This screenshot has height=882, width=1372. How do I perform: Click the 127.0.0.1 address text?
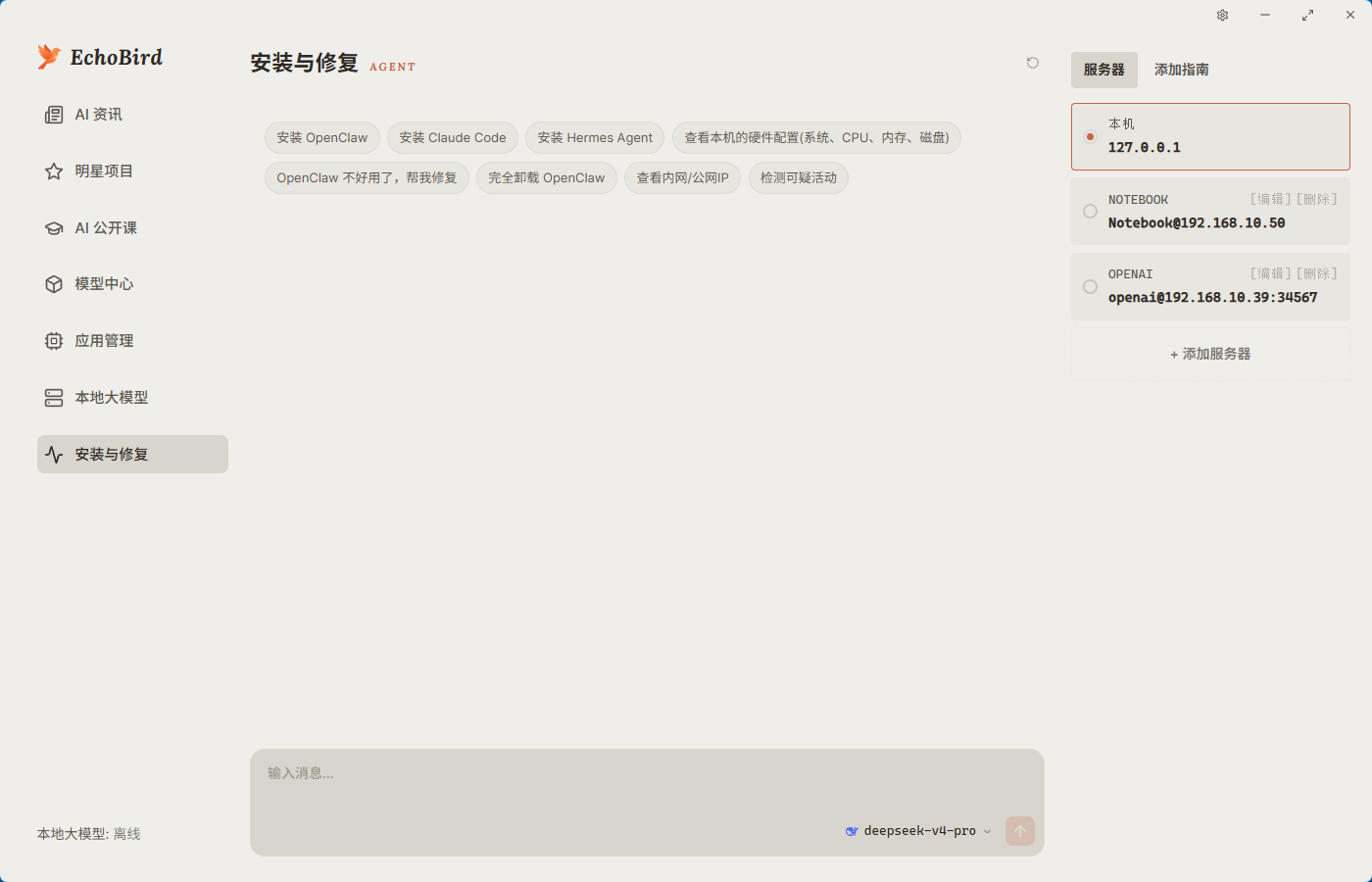pos(1145,148)
